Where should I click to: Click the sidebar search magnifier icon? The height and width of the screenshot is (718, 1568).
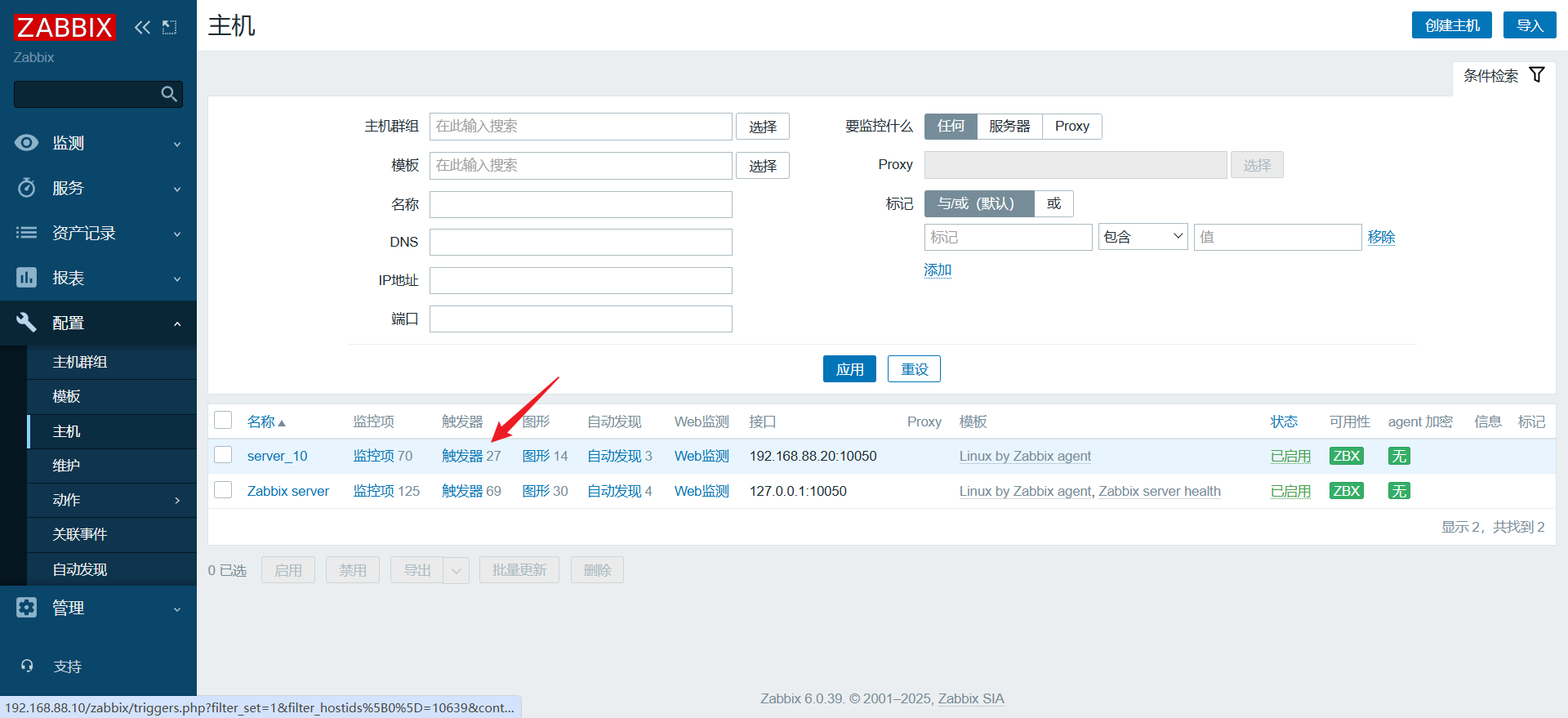click(x=169, y=94)
